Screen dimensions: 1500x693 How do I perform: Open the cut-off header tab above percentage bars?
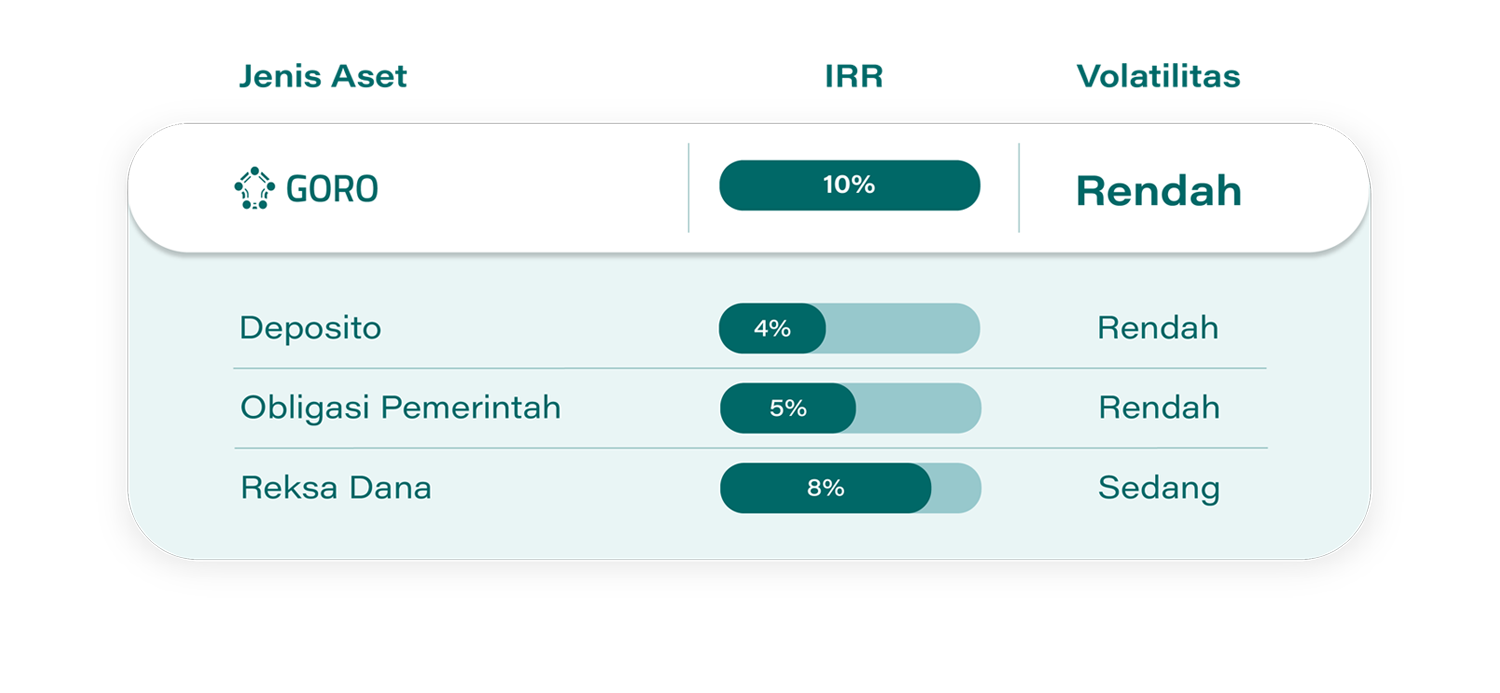click(x=852, y=80)
